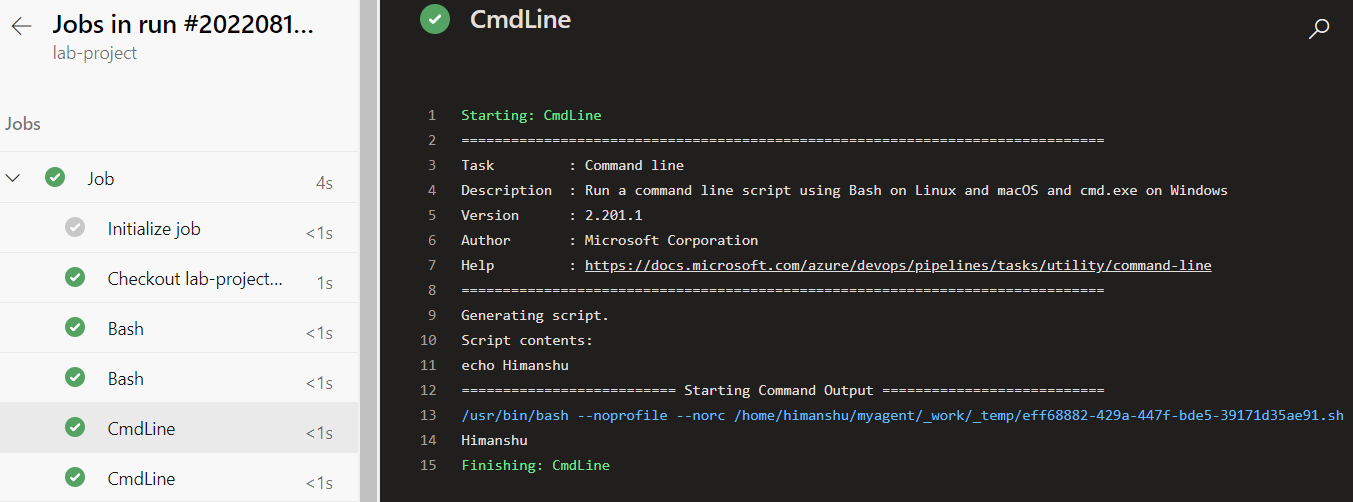
Task: Collapse the Job tree chevron
Action: pos(13,178)
